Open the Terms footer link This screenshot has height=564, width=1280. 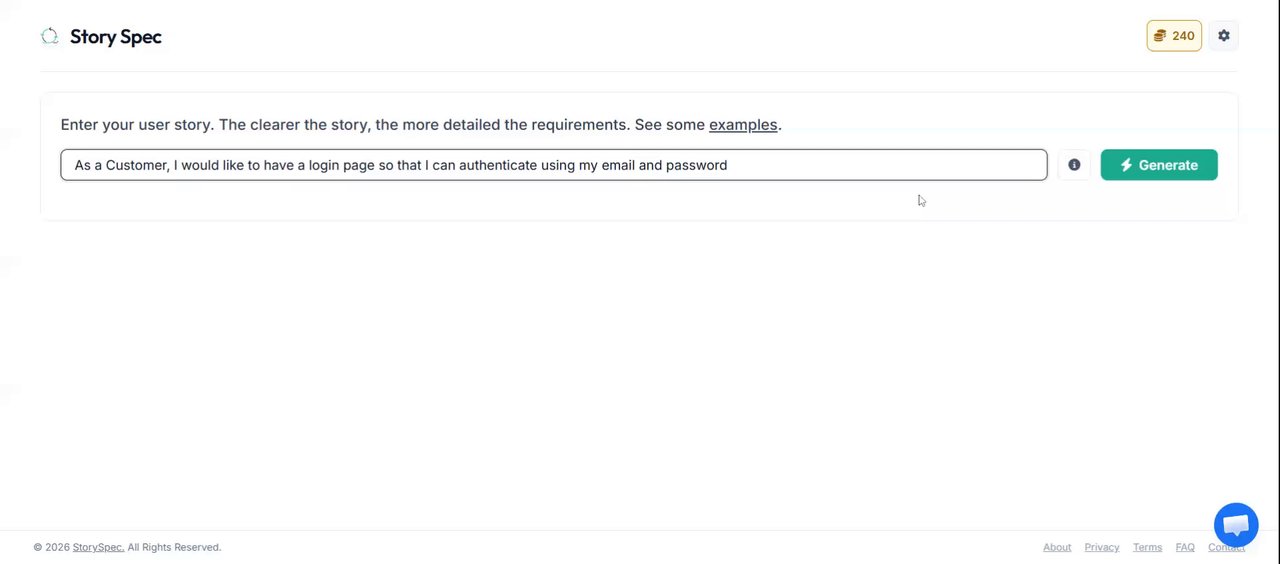click(x=1147, y=547)
